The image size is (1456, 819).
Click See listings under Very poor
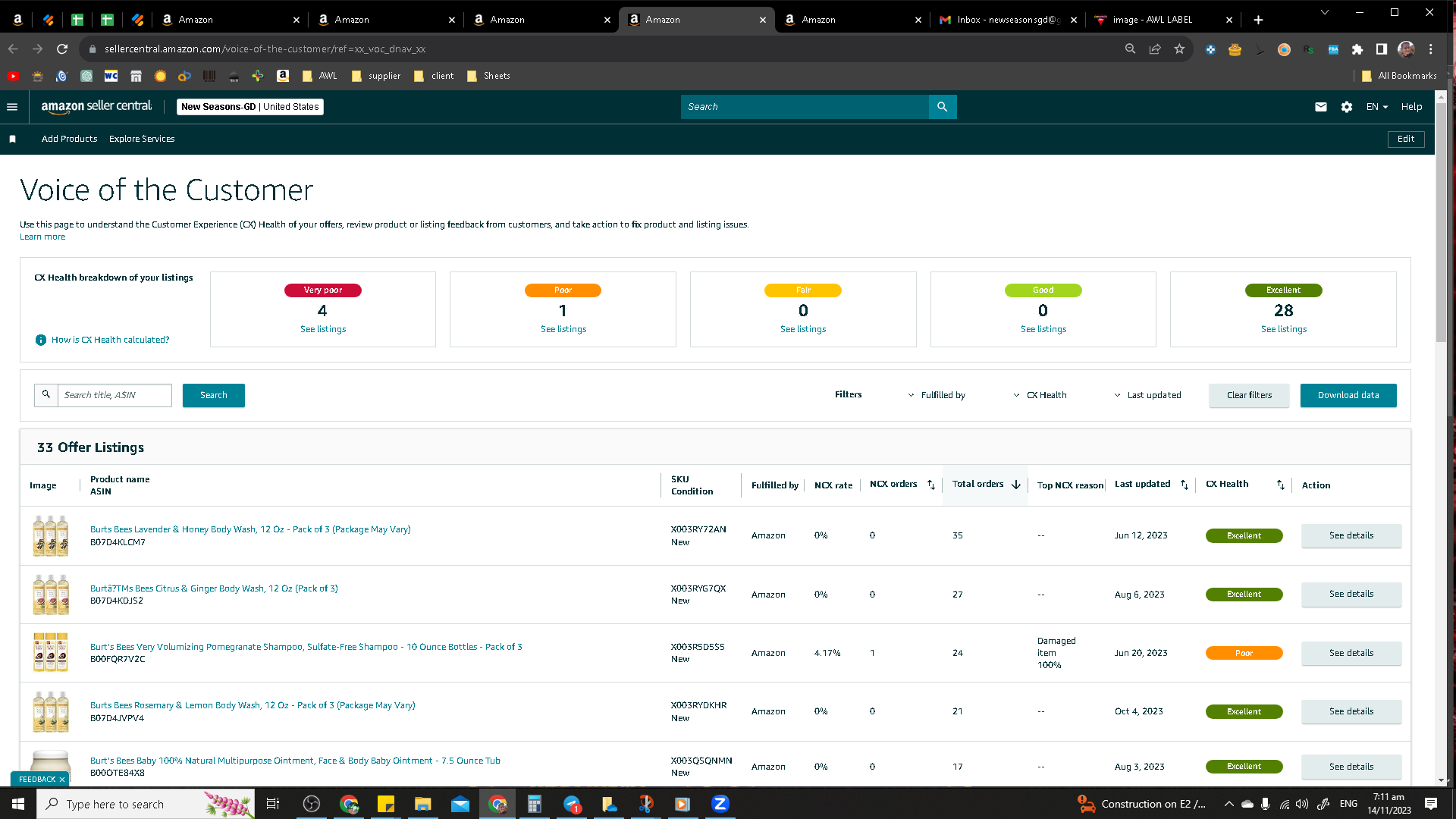pos(323,329)
